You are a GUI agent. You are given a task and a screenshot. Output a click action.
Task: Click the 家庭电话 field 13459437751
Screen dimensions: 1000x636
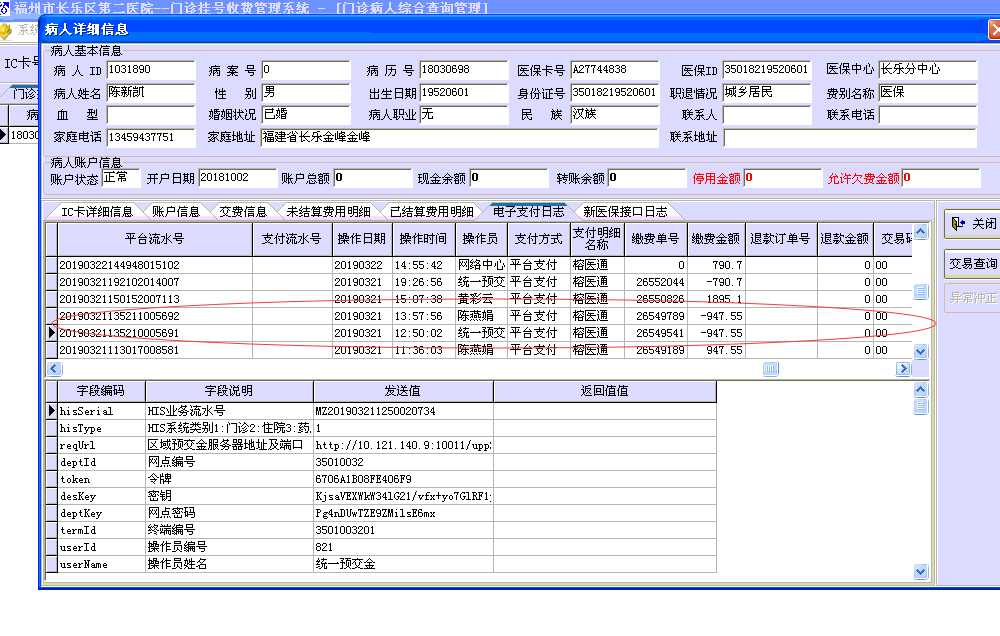(151, 137)
